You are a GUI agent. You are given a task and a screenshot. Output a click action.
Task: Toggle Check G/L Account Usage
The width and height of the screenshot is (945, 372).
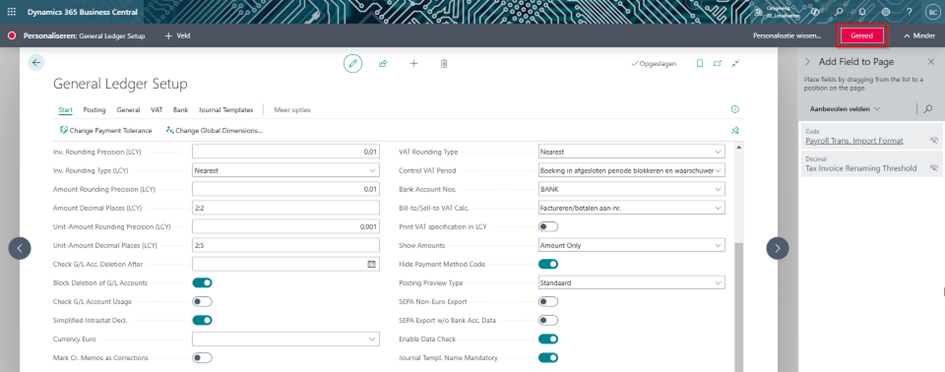(x=202, y=301)
